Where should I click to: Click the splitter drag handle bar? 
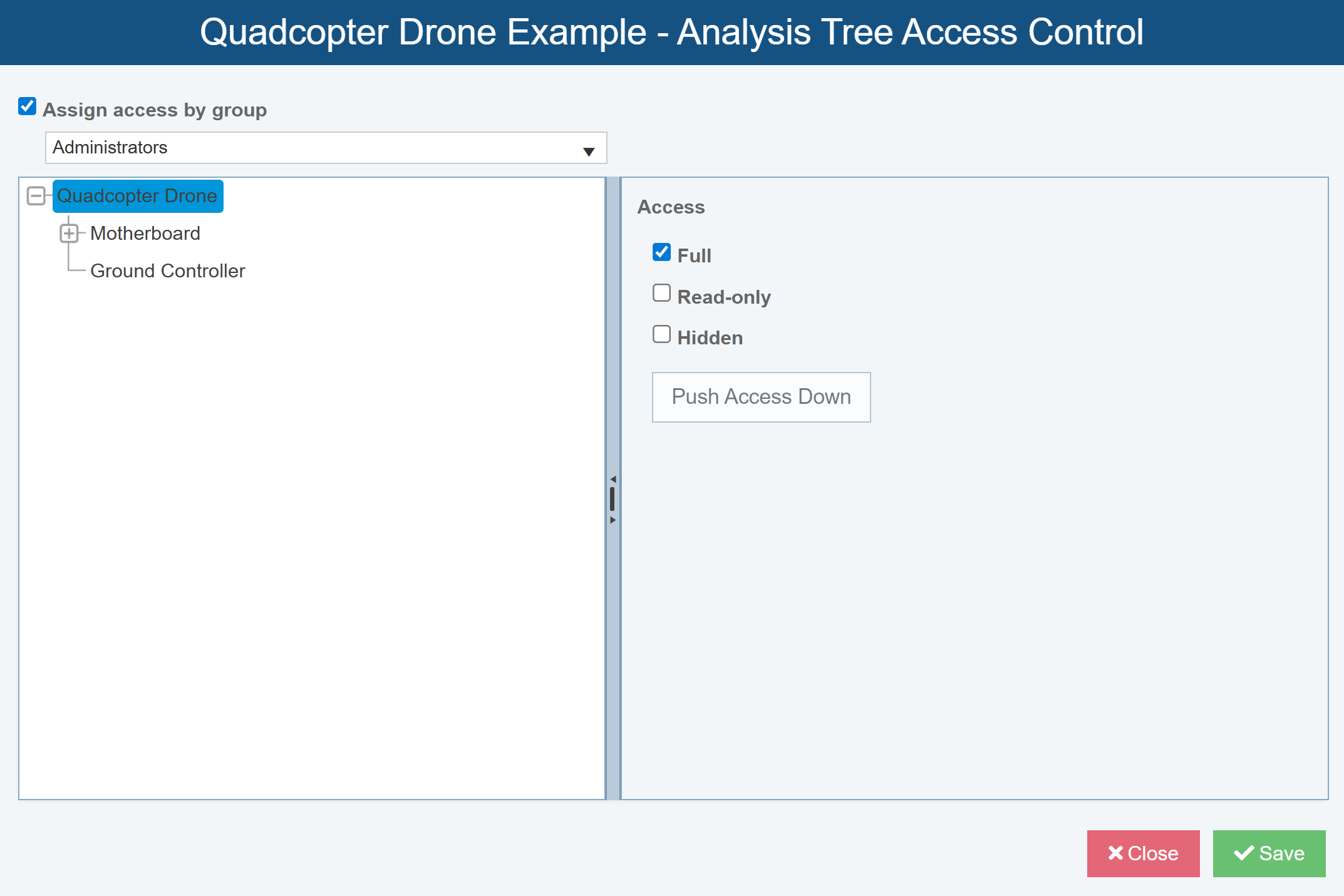click(613, 499)
